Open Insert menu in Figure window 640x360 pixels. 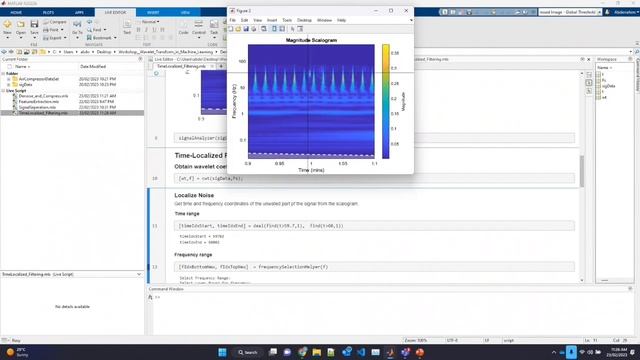coord(272,20)
